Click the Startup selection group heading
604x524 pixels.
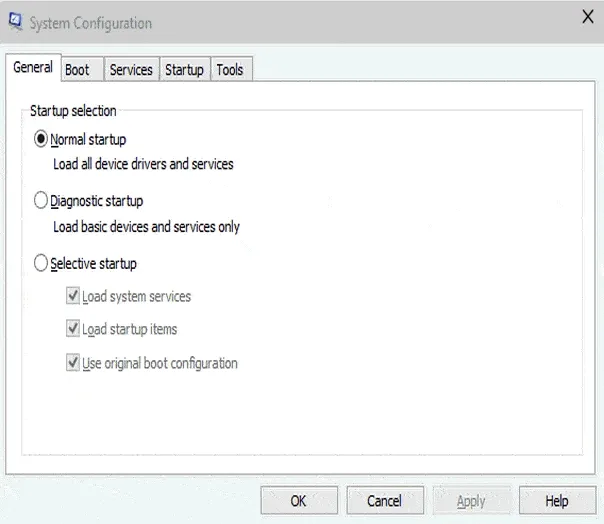[73, 111]
